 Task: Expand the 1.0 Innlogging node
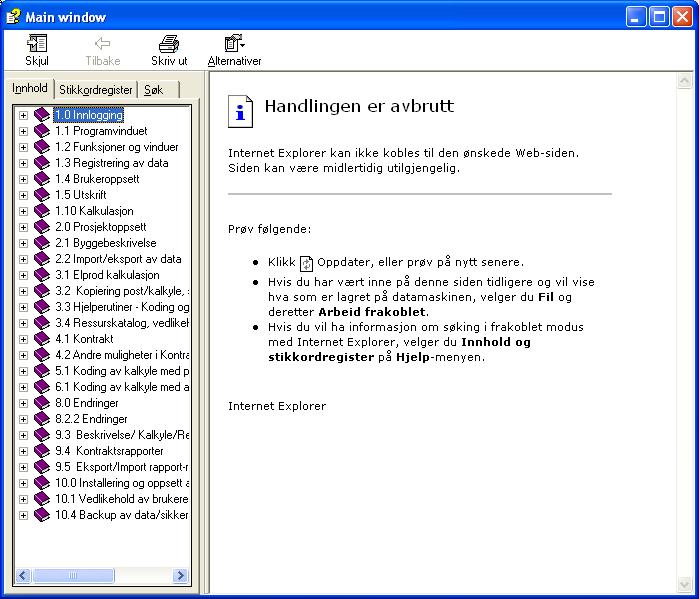(x=23, y=115)
